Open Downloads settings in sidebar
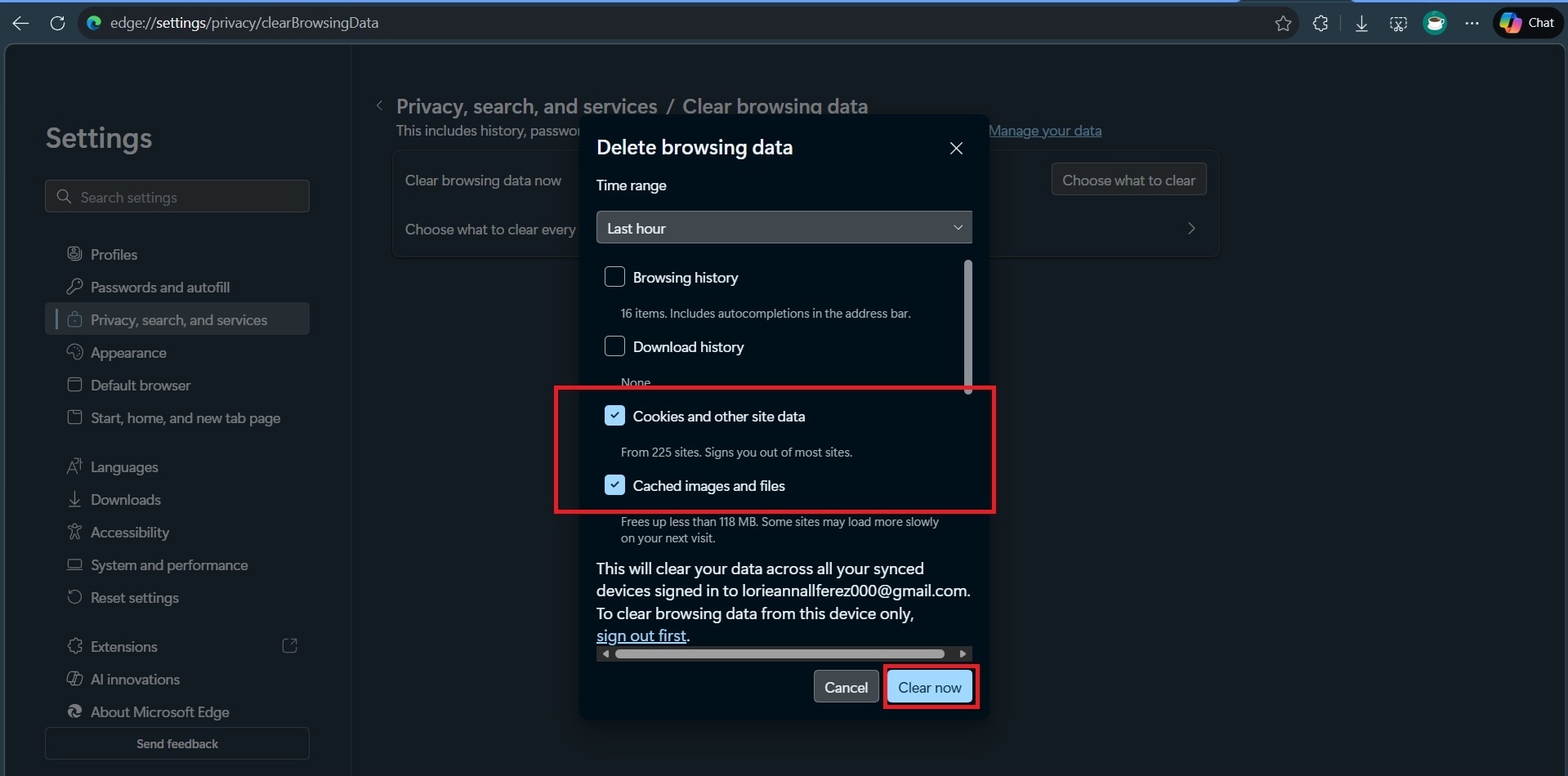Image resolution: width=1568 pixels, height=776 pixels. [177, 499]
